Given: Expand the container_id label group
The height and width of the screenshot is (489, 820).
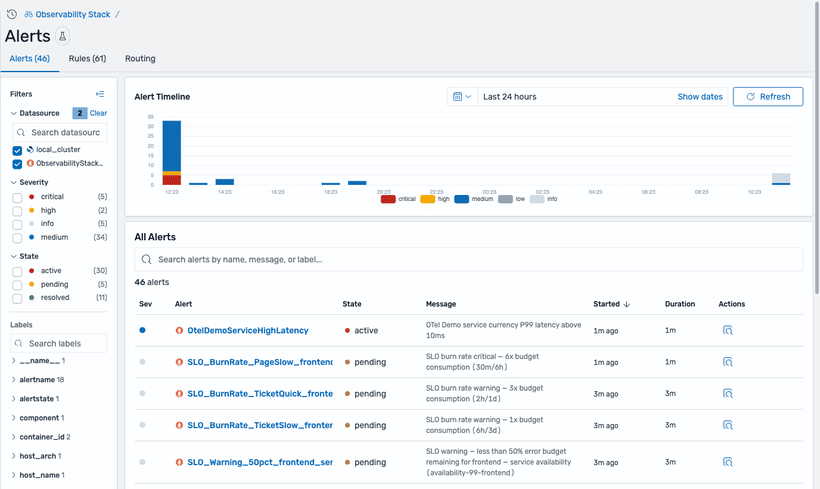Looking at the screenshot, I should point(13,437).
